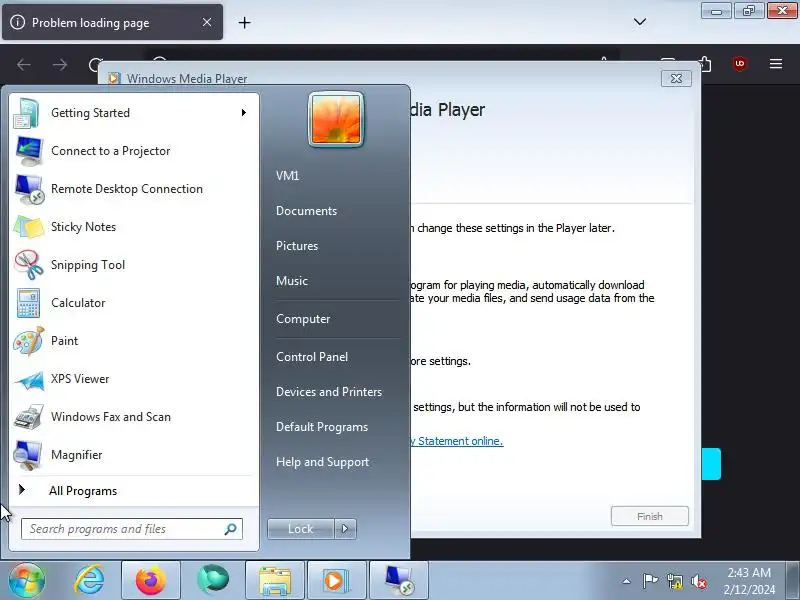Screen dimensions: 800x600
Task: Click the Show desktop strip
Action: (x=793, y=581)
